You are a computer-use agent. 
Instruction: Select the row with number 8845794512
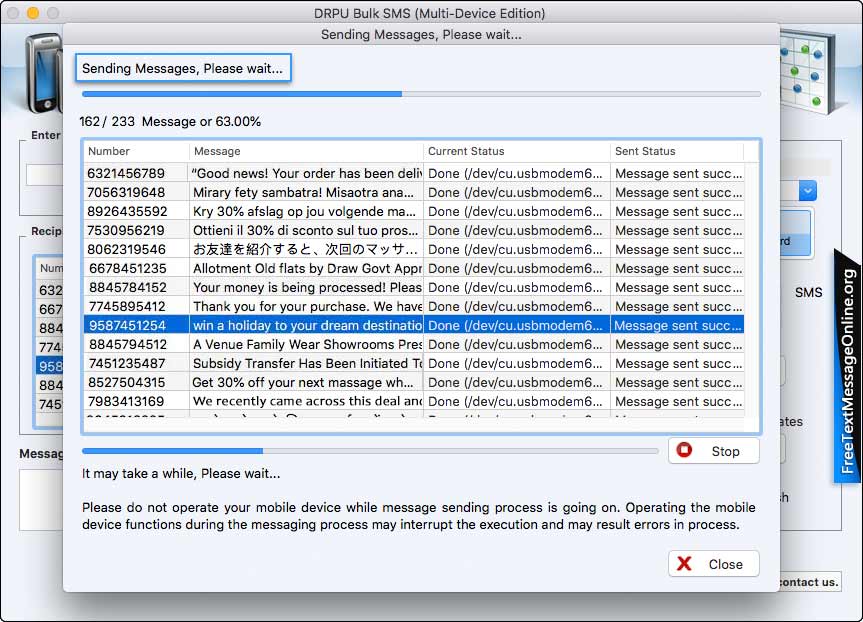pyautogui.click(x=414, y=344)
